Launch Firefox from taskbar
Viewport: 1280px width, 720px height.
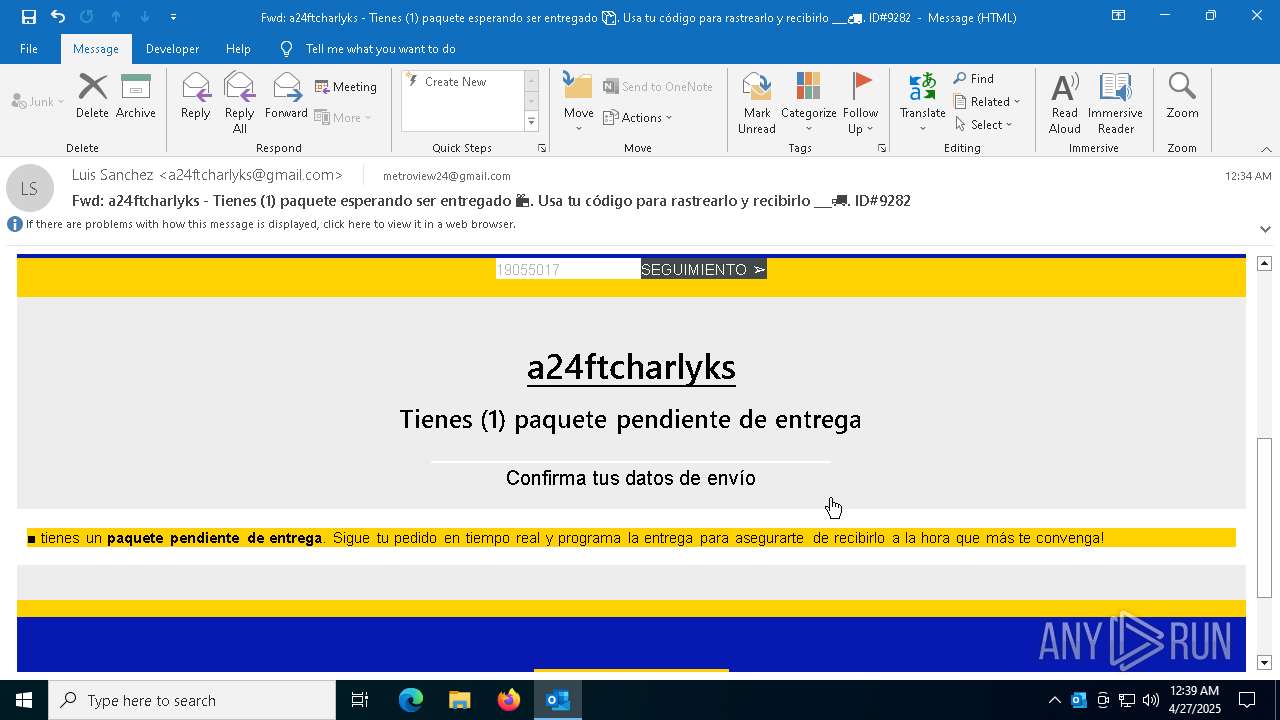tap(509, 700)
